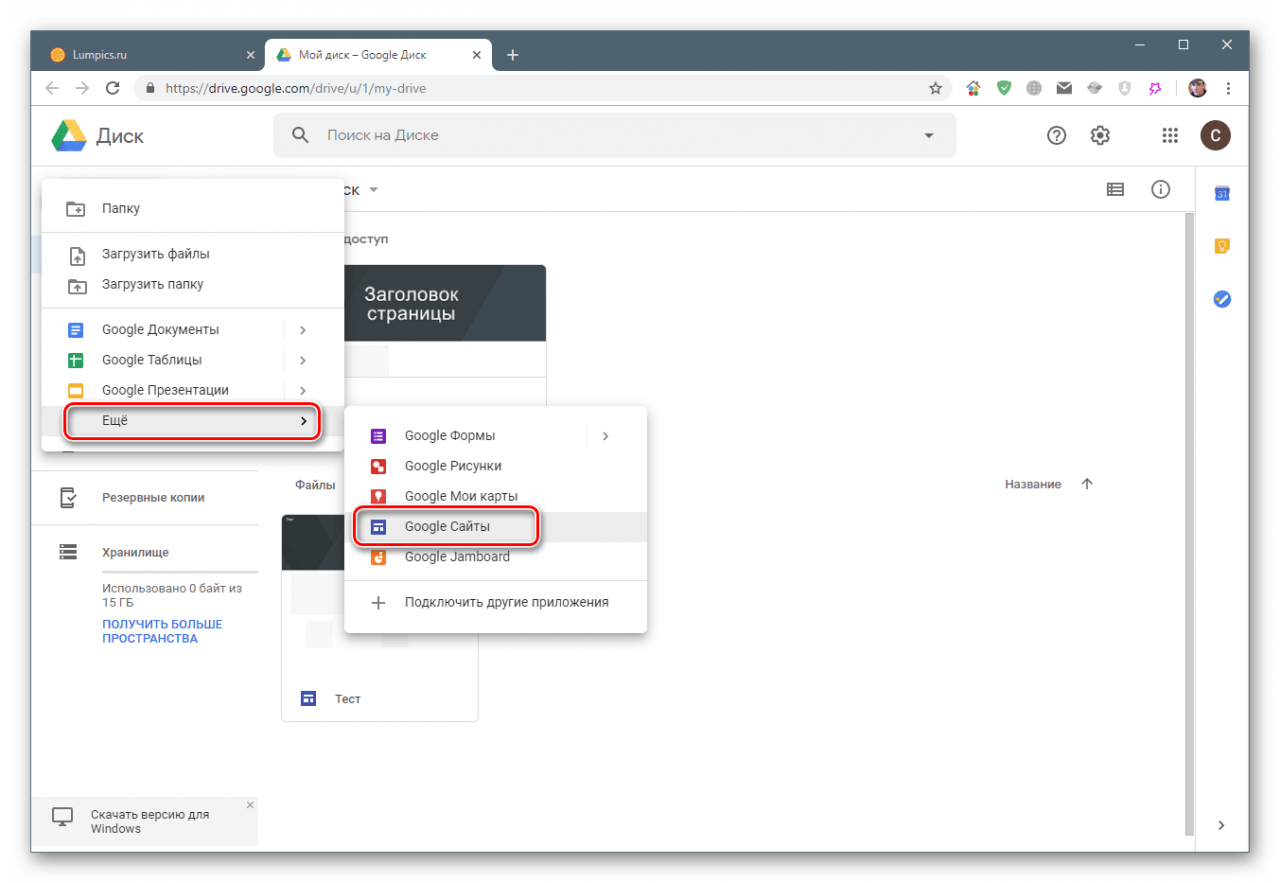Expand Google Презентации submenu arrow
The height and width of the screenshot is (883, 1280).
coord(302,390)
